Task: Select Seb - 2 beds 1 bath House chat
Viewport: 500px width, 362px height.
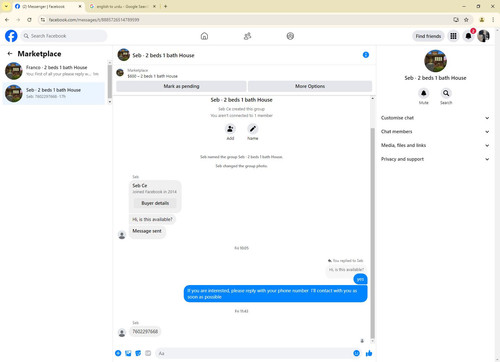Action: [54, 93]
